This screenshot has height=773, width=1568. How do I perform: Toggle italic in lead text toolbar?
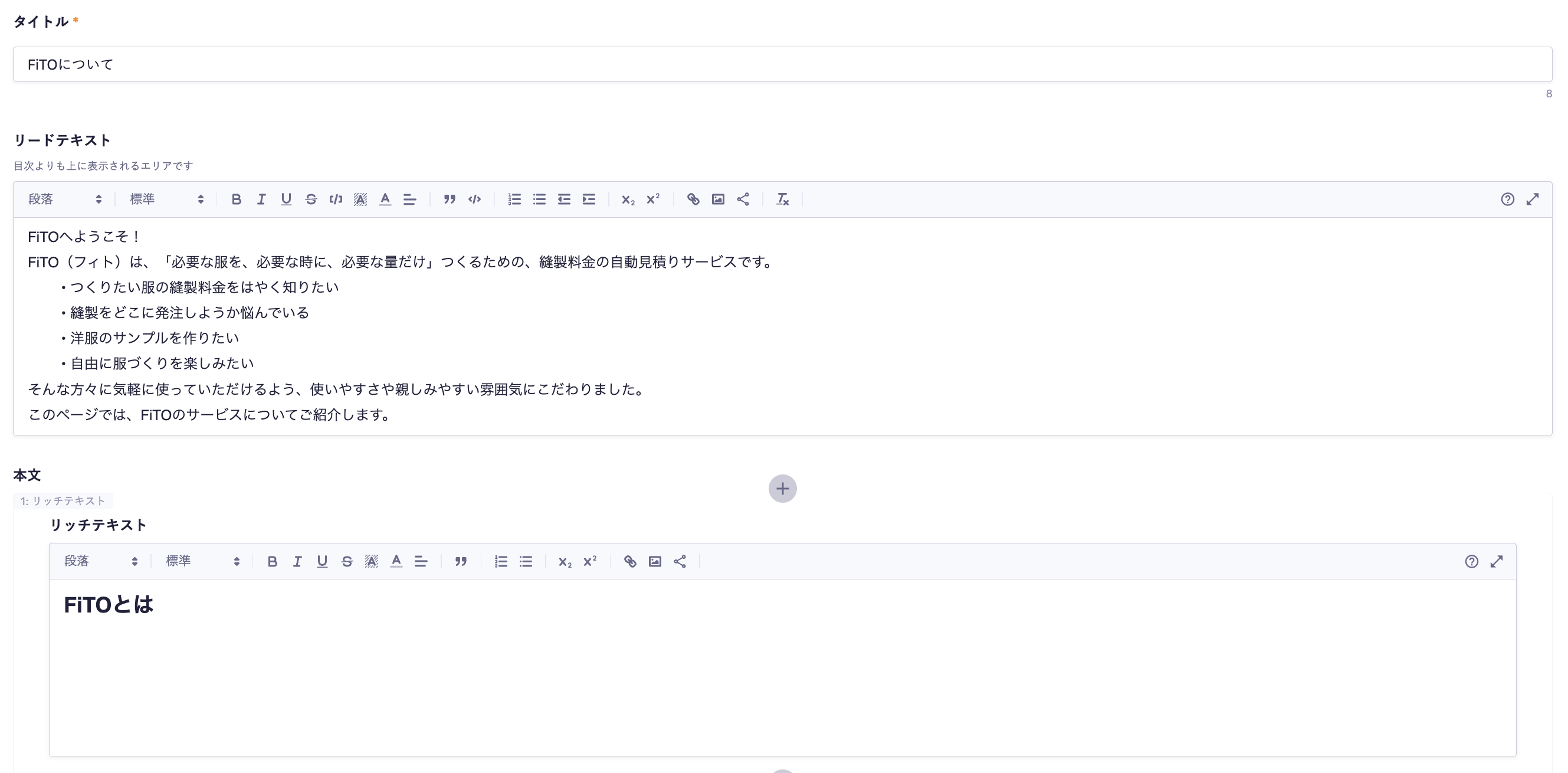[261, 199]
